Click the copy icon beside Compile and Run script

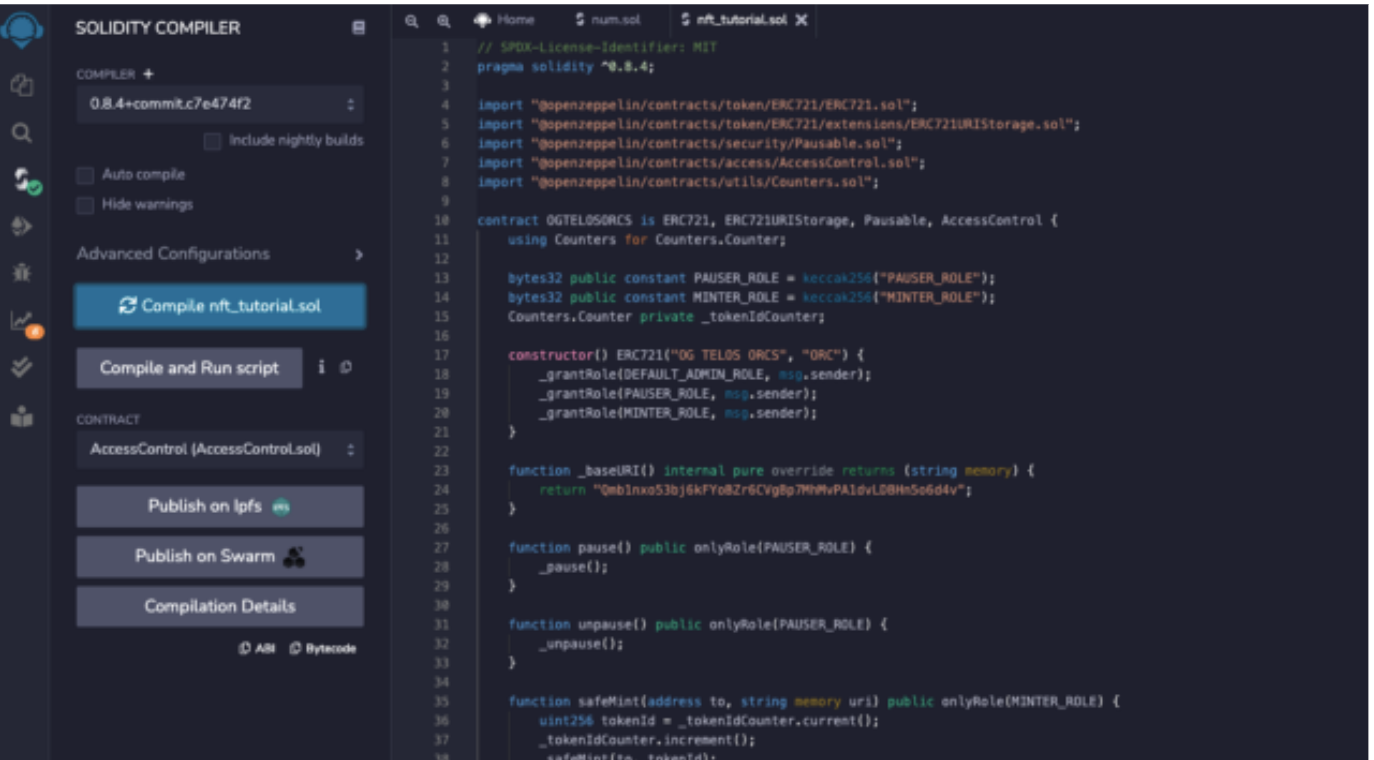(346, 368)
